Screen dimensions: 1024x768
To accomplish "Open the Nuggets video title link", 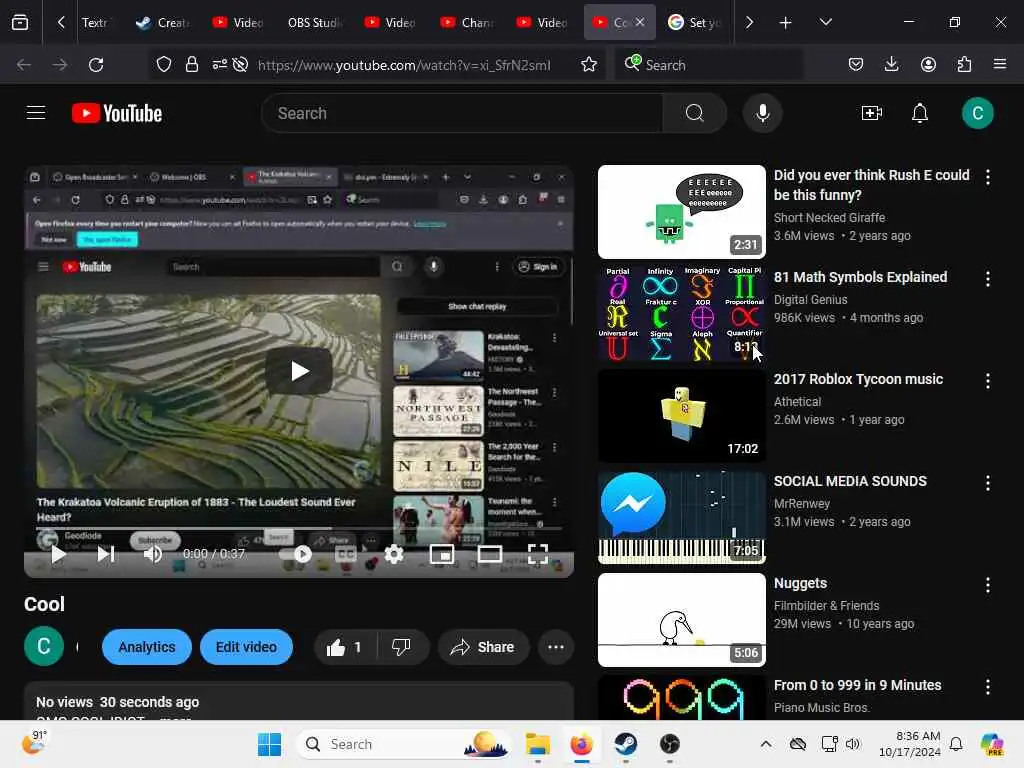I will coord(800,583).
